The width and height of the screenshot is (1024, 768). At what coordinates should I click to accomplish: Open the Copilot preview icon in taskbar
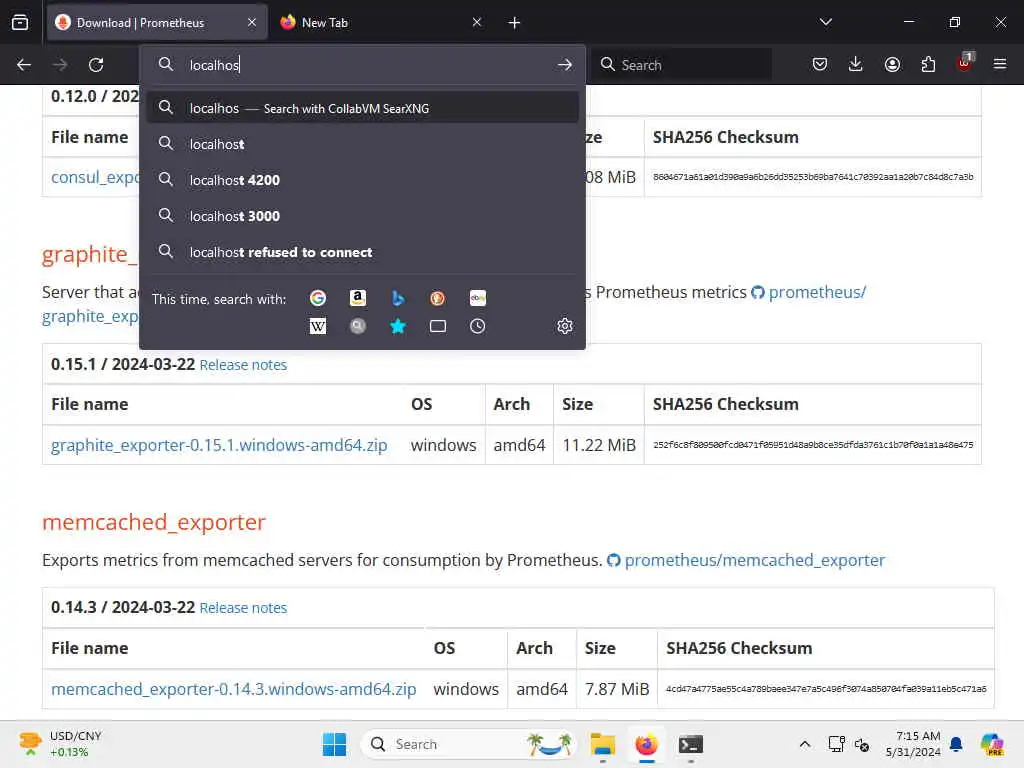991,744
